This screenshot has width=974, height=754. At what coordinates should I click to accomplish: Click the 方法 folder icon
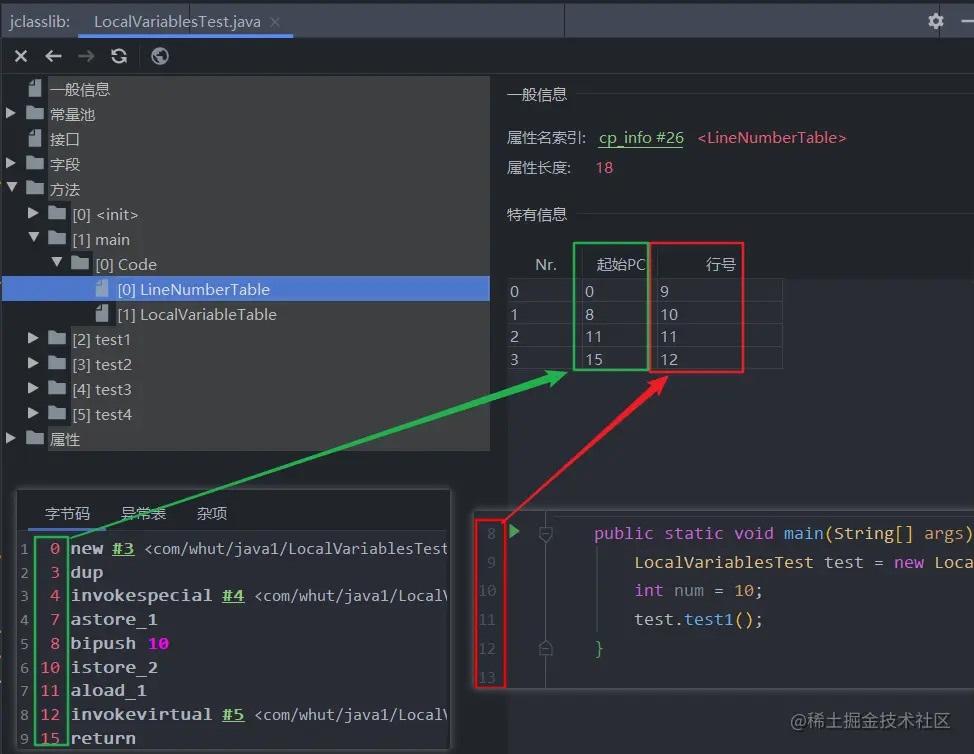[35, 188]
